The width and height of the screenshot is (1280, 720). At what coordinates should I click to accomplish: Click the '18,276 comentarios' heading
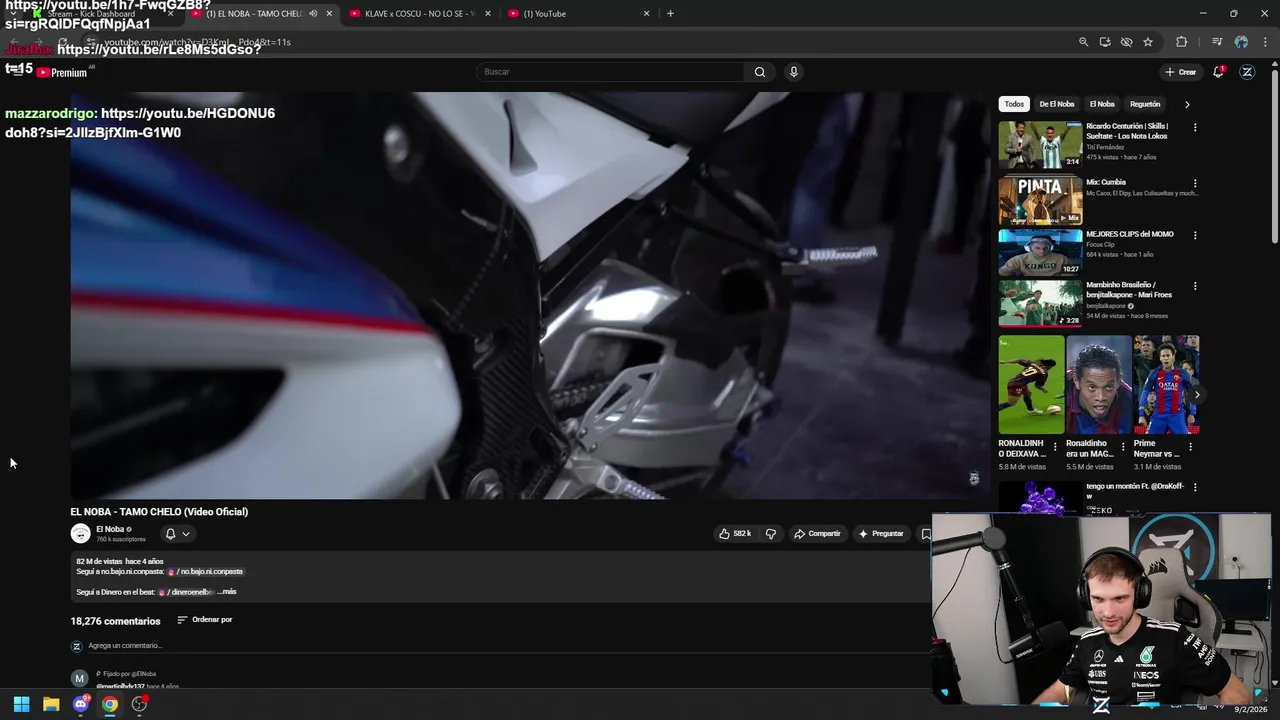pos(115,621)
